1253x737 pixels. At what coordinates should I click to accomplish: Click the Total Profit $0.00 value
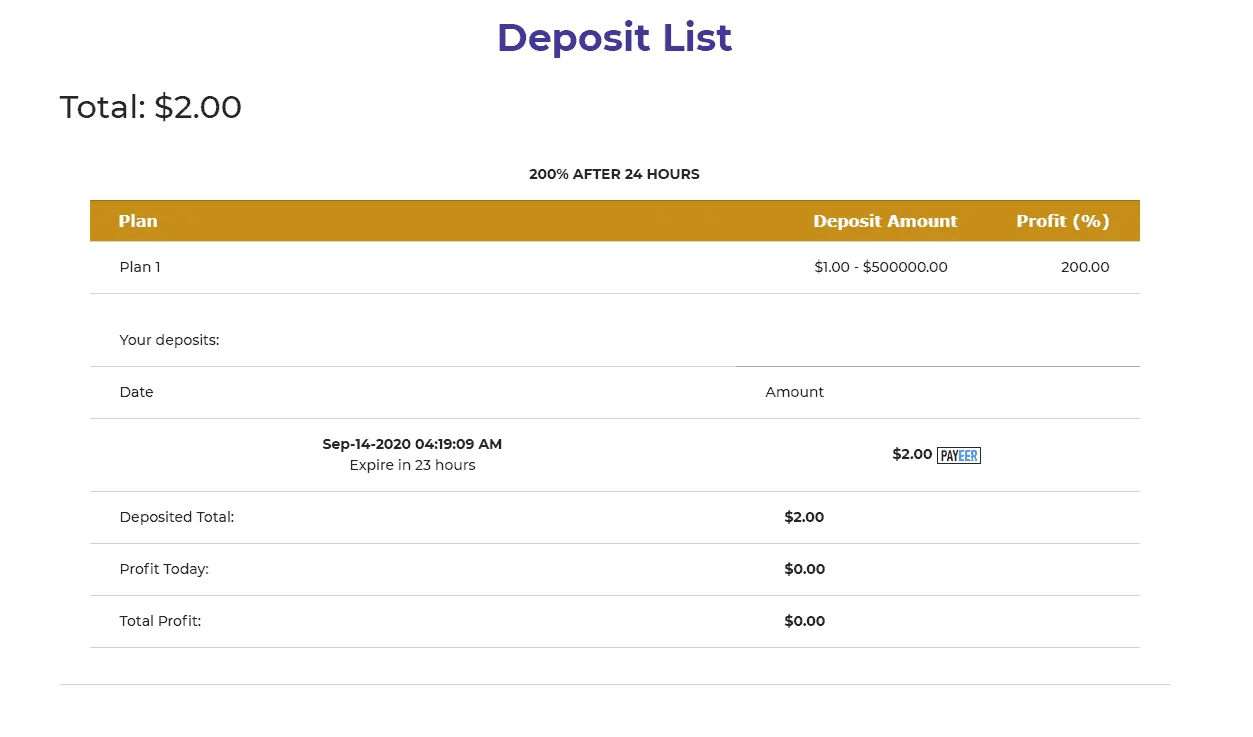tap(804, 621)
